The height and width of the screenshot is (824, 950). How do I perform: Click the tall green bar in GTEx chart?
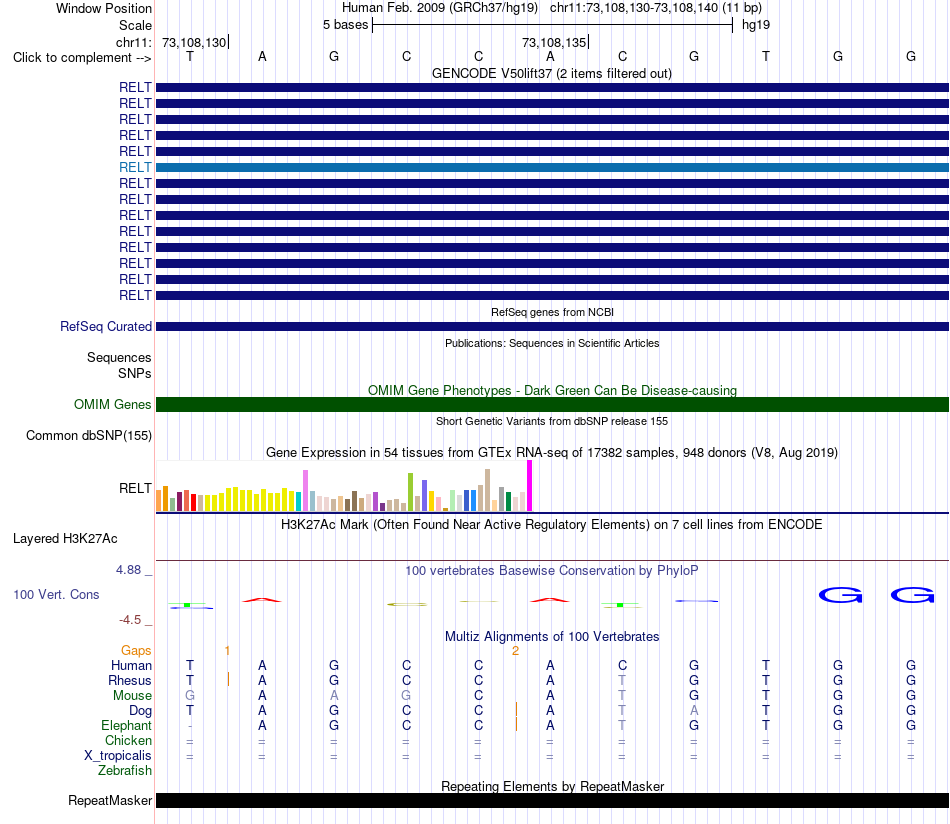(x=410, y=492)
